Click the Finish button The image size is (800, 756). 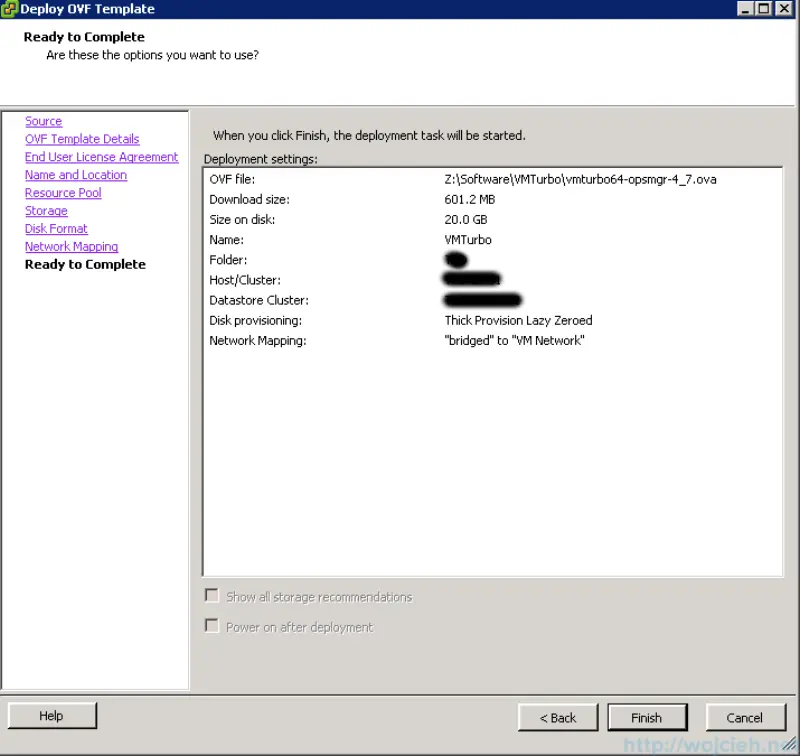[647, 717]
